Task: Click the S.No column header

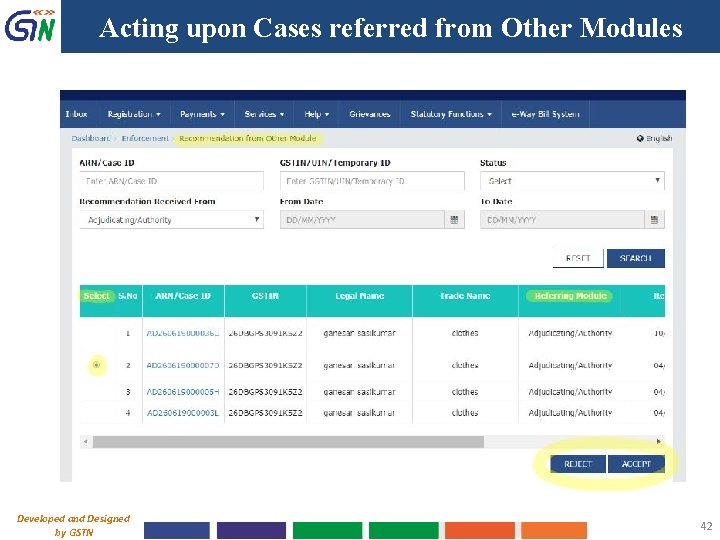Action: pyautogui.click(x=127, y=296)
